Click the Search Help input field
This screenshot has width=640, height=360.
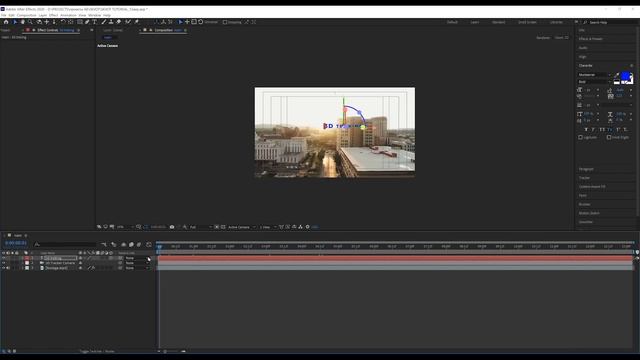pos(609,22)
